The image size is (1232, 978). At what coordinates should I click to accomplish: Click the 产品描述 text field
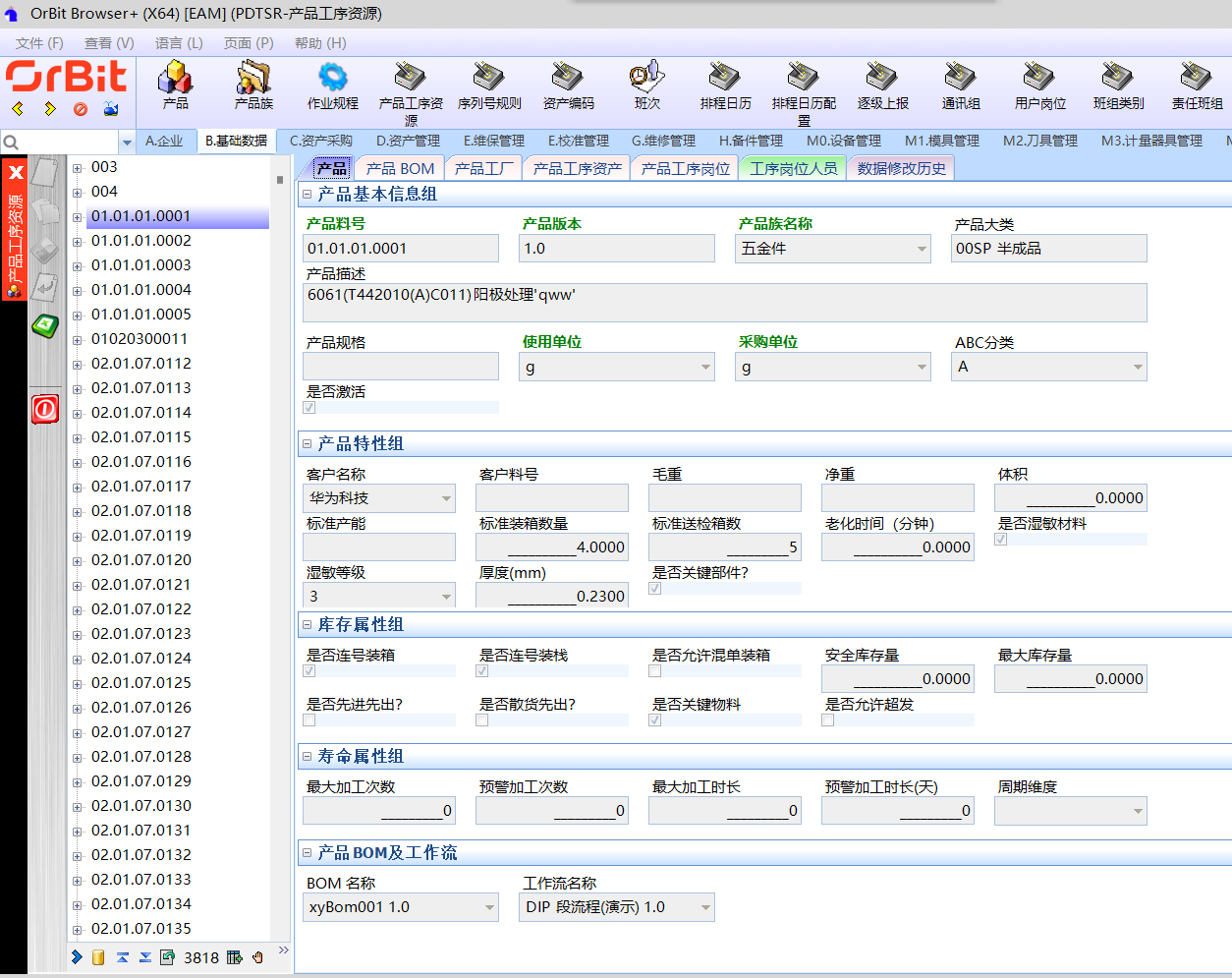[724, 303]
